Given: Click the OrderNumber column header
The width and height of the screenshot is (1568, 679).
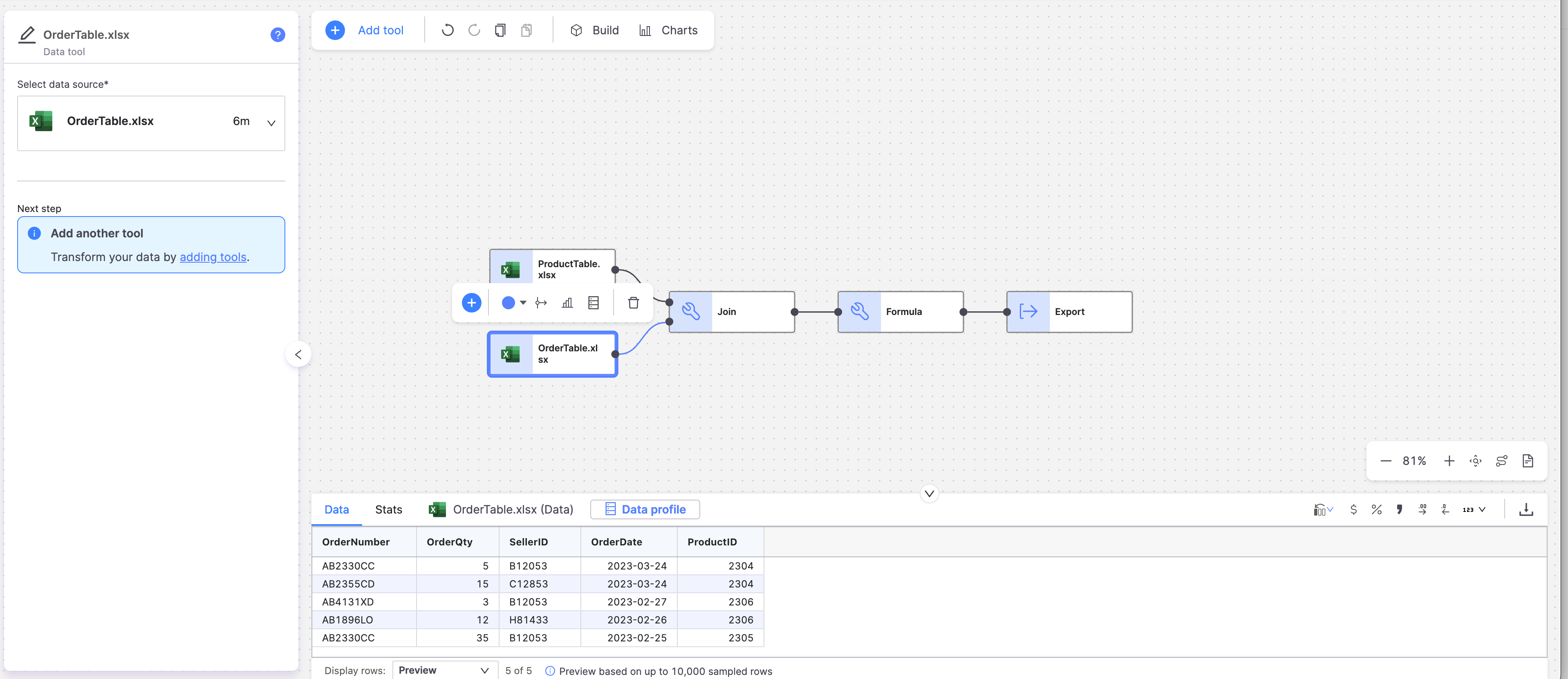Looking at the screenshot, I should coord(364,541).
